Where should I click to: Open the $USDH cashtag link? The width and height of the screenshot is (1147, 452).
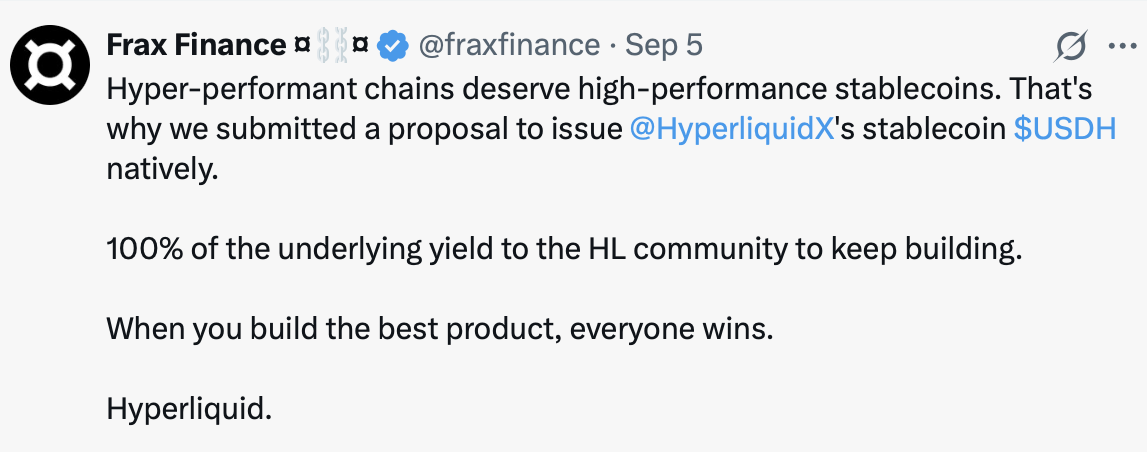pyautogui.click(x=1064, y=129)
